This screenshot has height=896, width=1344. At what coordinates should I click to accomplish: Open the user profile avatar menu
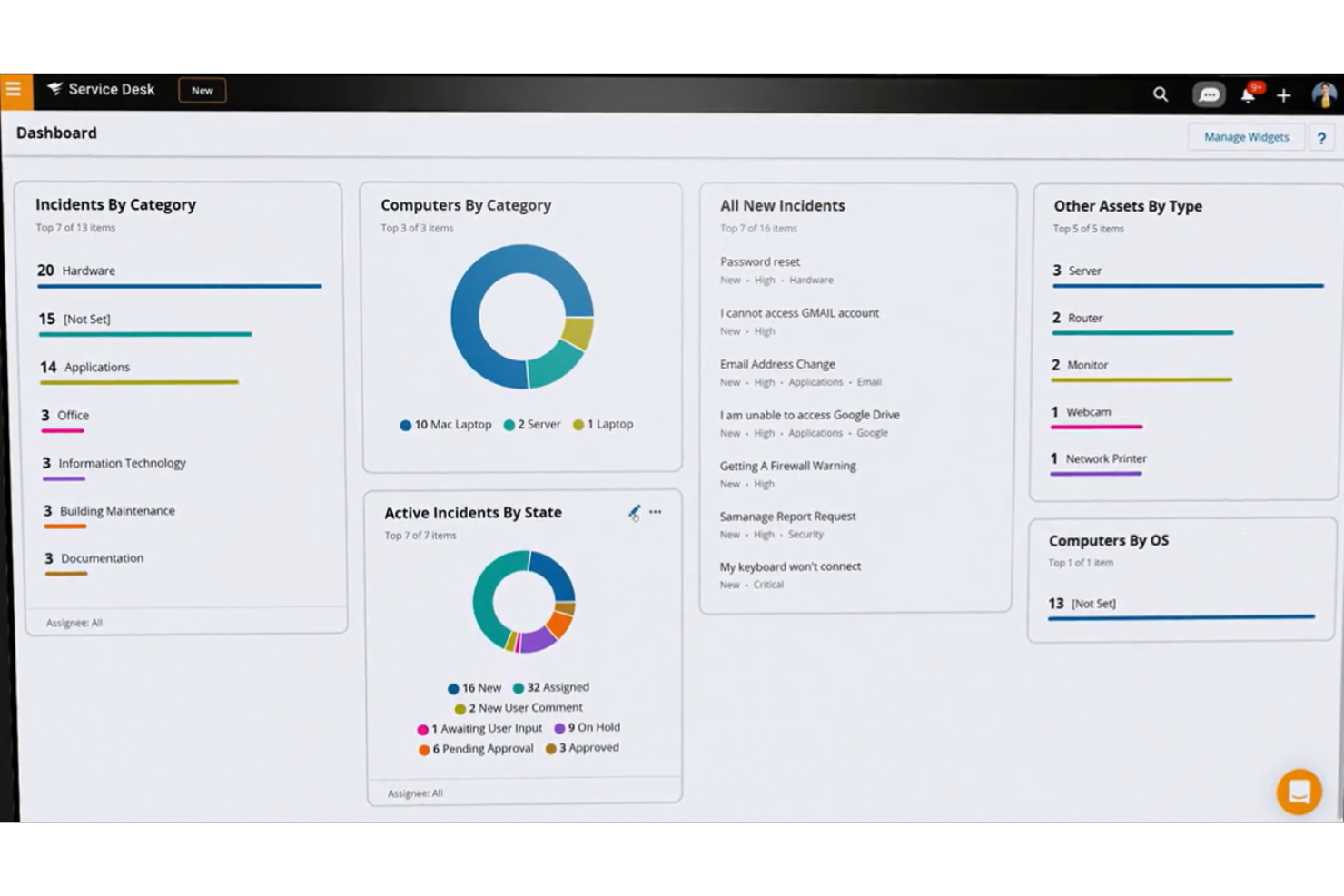(x=1325, y=94)
